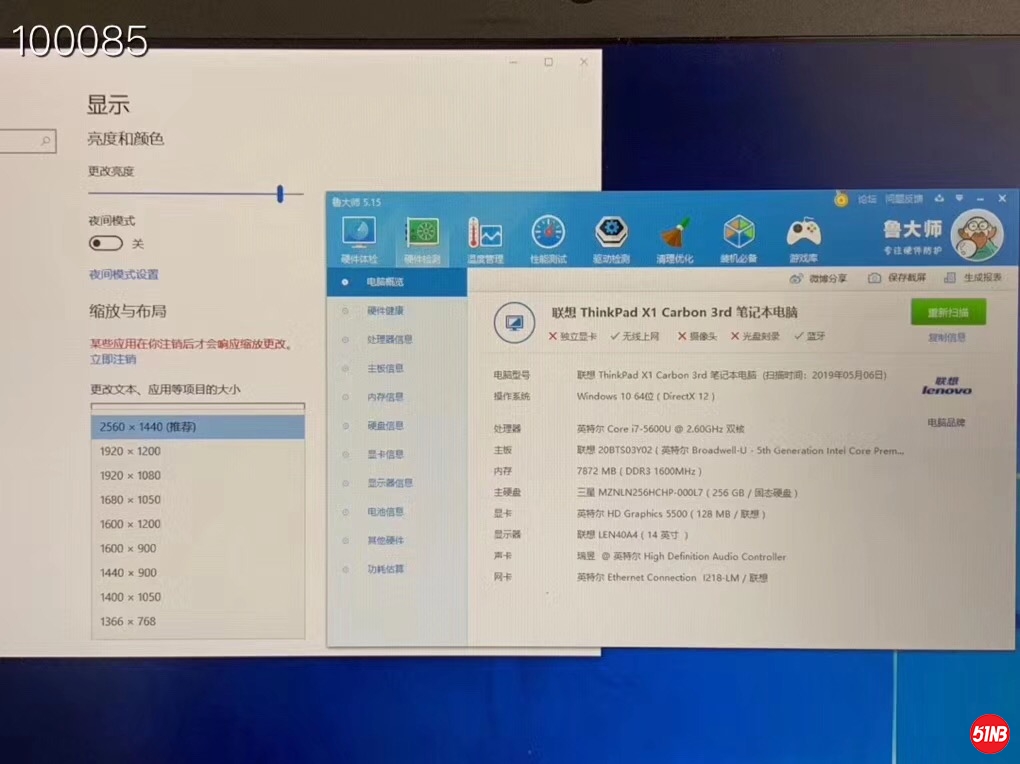Click the 独立显卡 feature indicator
The image size is (1020, 764).
coord(572,336)
